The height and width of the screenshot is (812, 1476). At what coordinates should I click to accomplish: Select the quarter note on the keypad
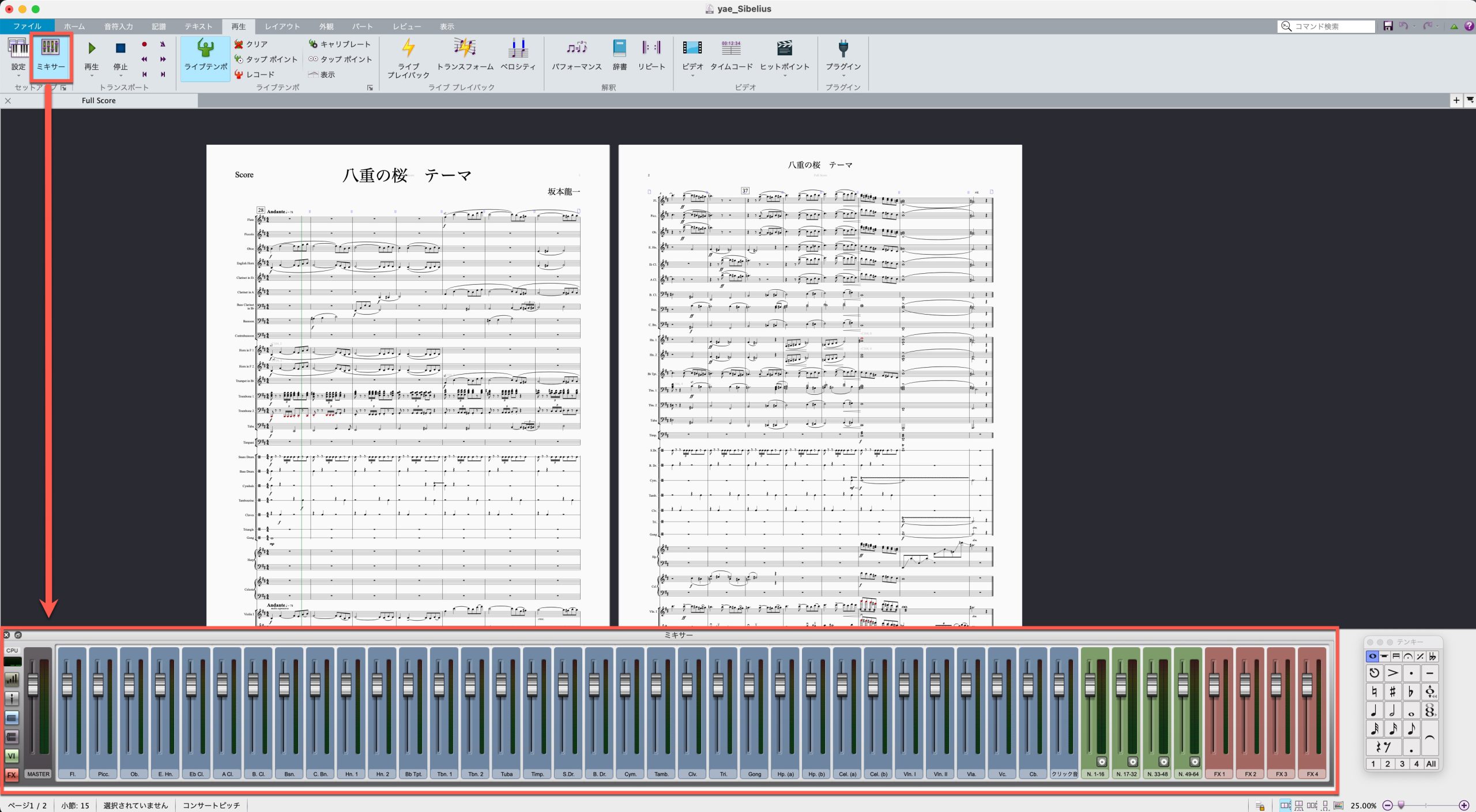[1374, 711]
